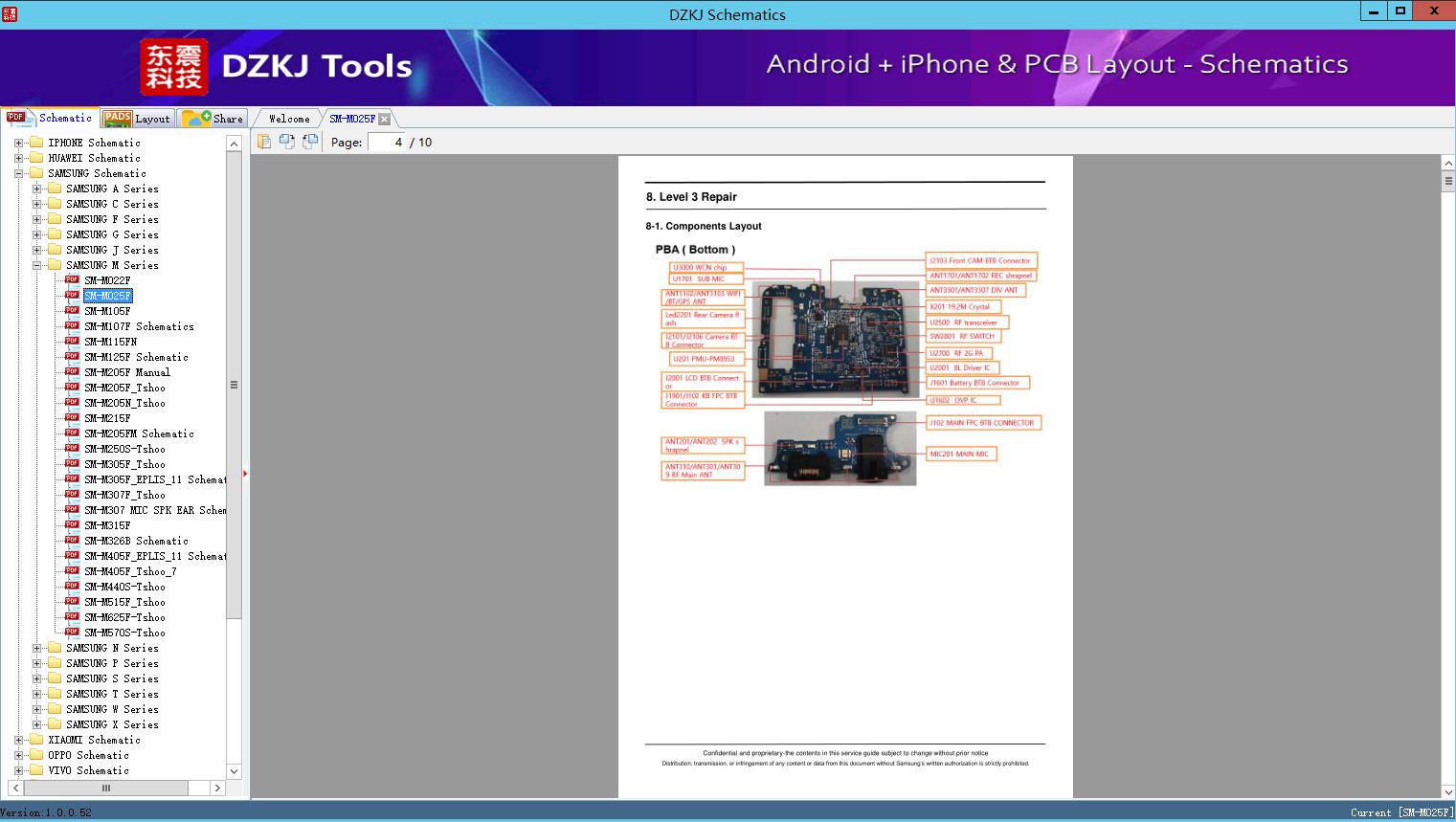Open SM-M307 MIC SPK EAR entry
Screen dimensions: 1456x822
coord(155,510)
